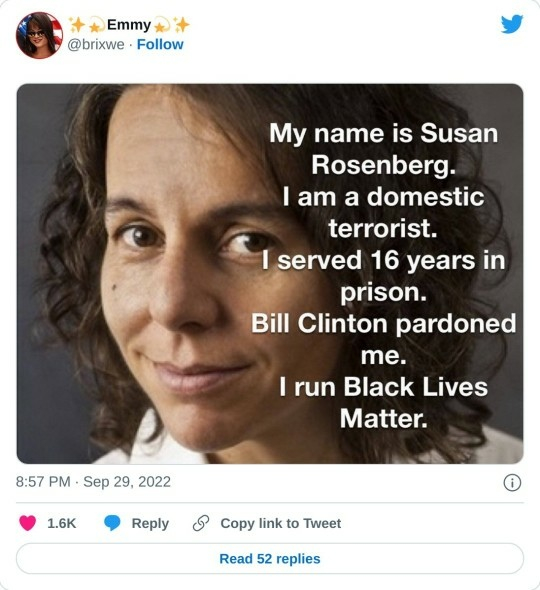Screen dimensions: 540x590
Task: Open Read 52 replies button
Action: pos(270,558)
